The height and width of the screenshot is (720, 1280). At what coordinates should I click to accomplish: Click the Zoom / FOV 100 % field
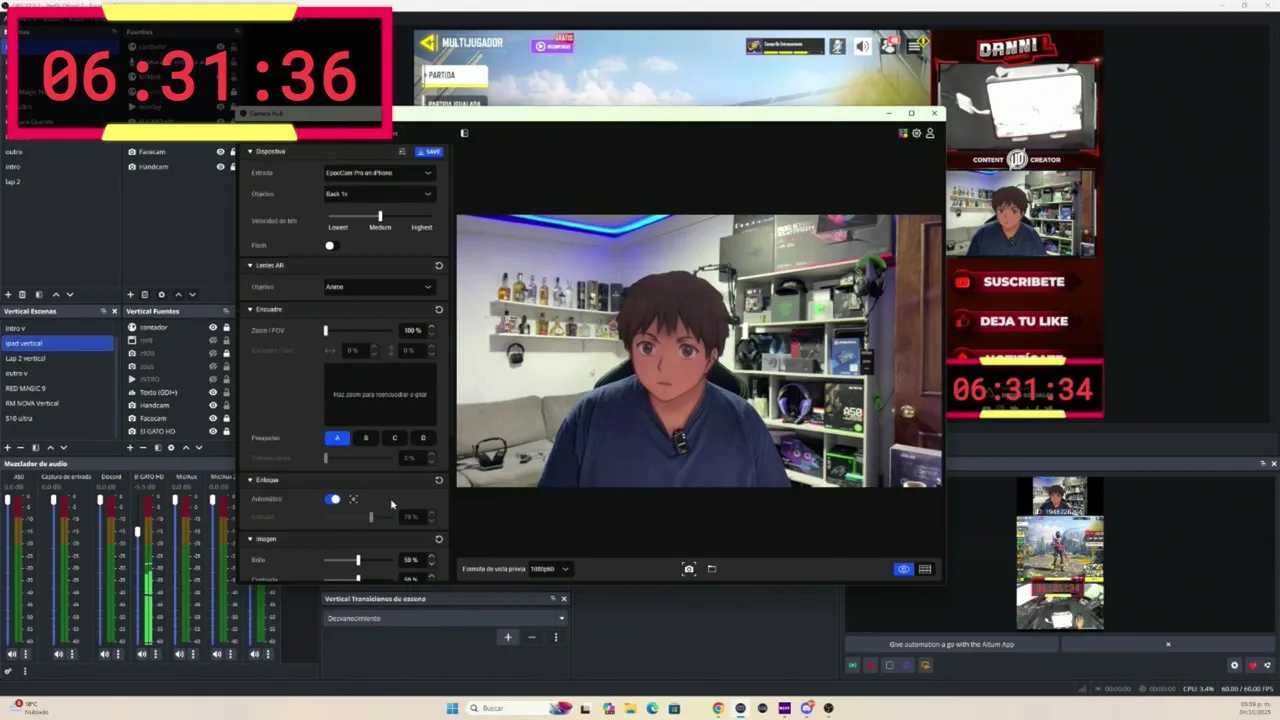(413, 330)
